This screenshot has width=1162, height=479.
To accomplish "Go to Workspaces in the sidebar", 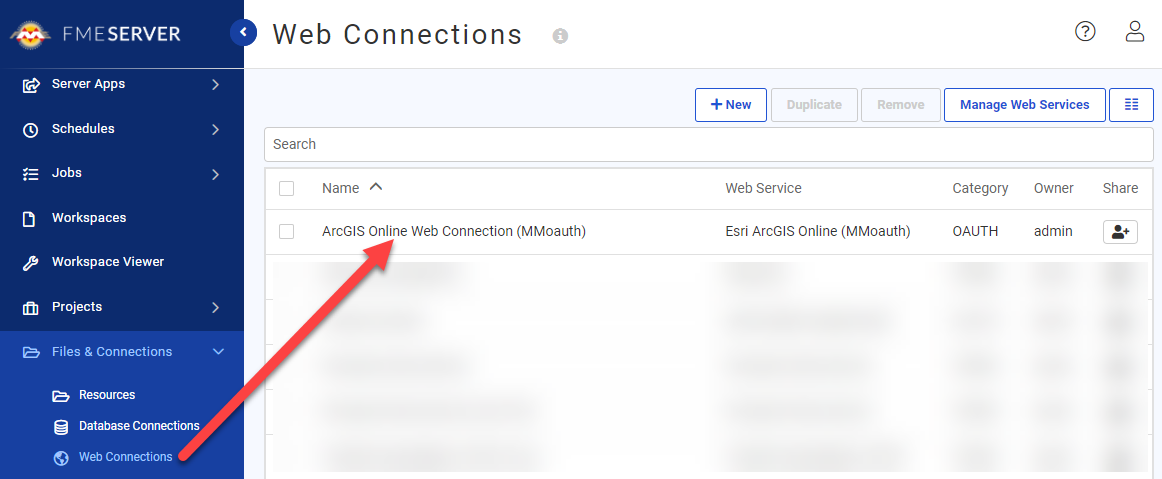I will [89, 218].
